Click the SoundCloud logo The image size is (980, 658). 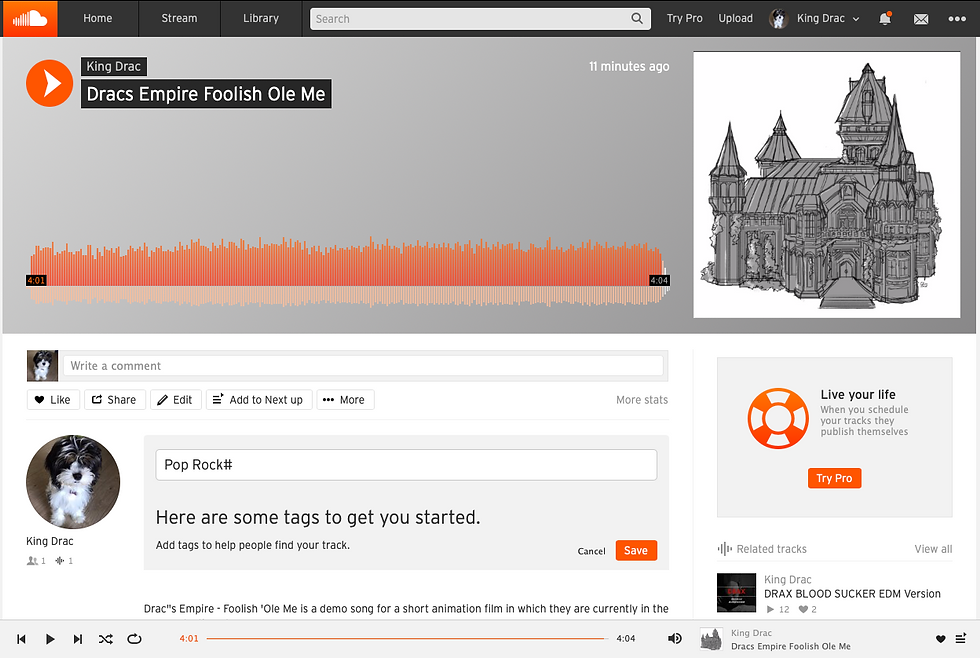click(x=30, y=19)
